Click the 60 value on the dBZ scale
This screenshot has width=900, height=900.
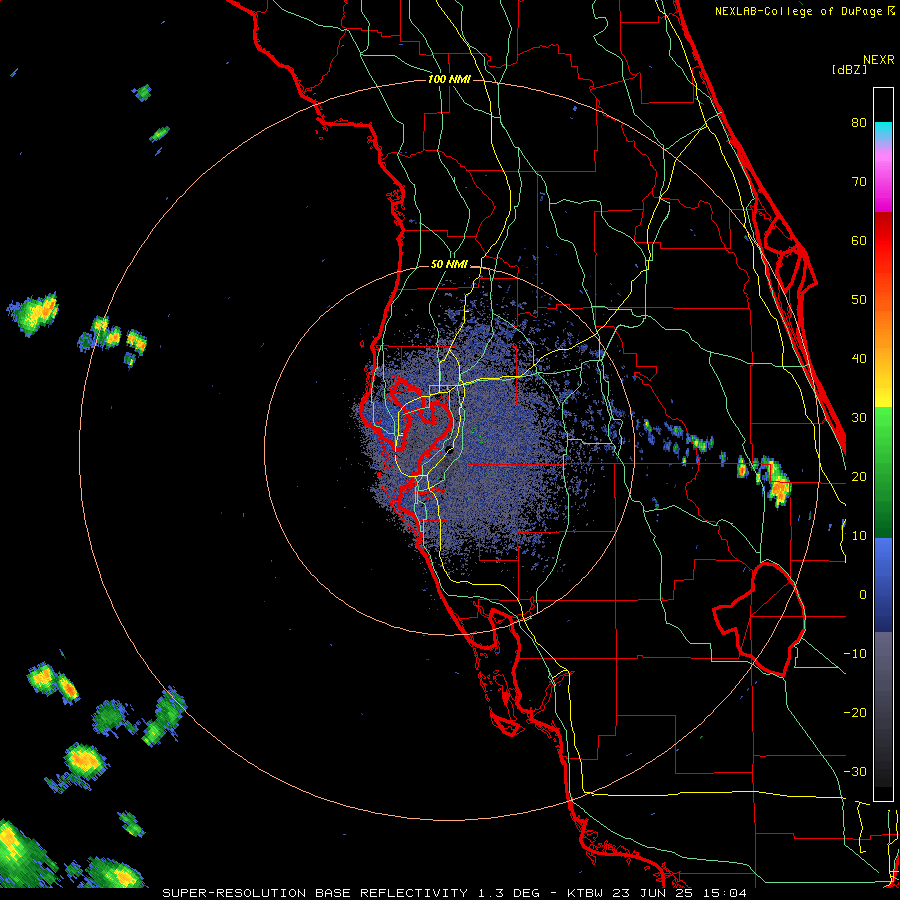point(859,241)
